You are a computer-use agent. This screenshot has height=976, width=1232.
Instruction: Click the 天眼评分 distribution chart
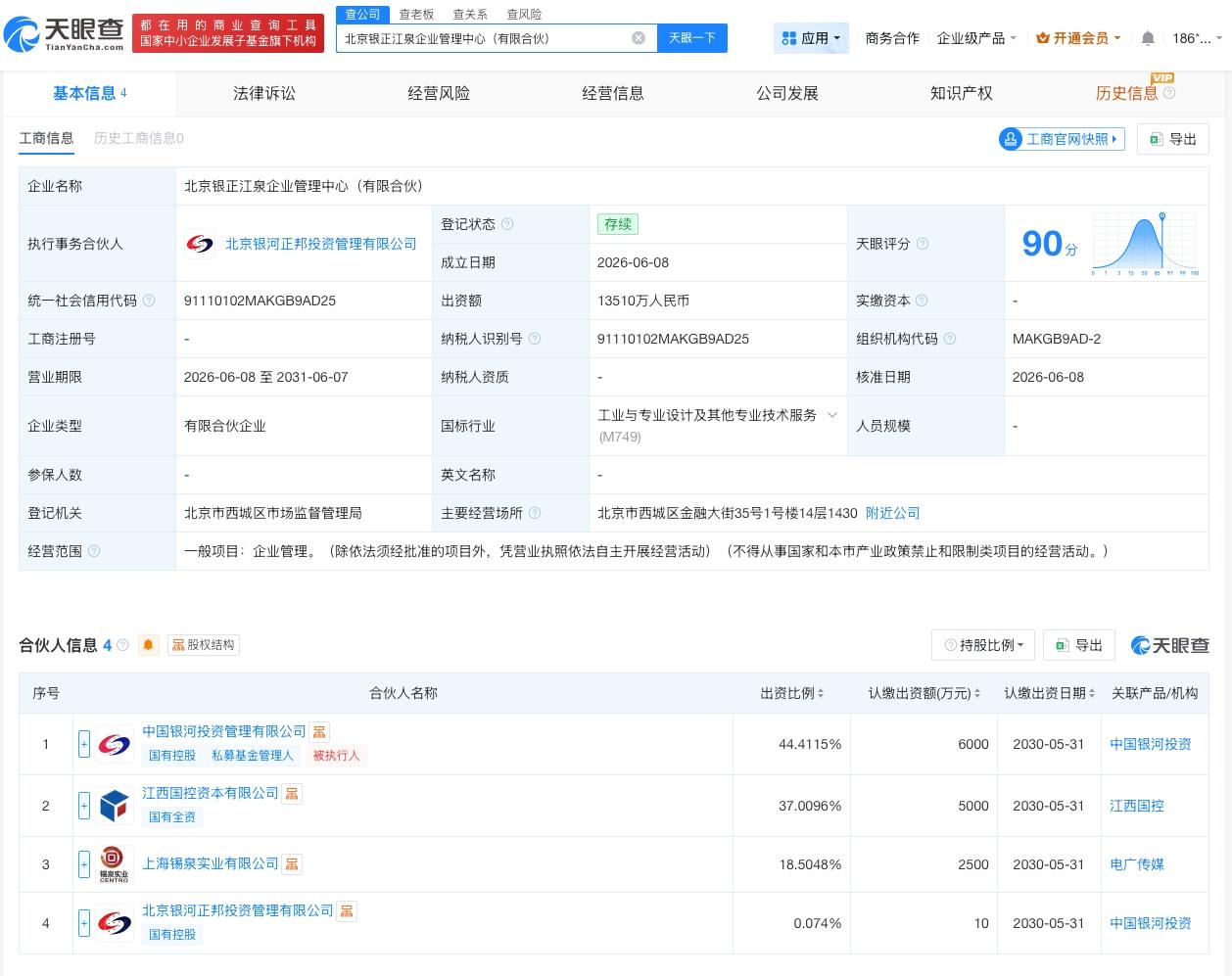click(1146, 244)
